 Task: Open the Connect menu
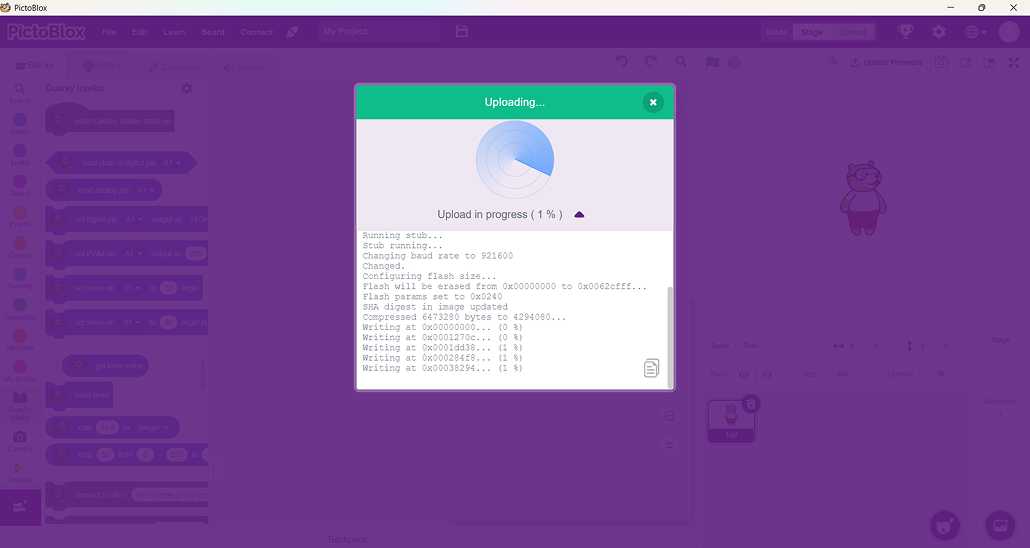(257, 32)
